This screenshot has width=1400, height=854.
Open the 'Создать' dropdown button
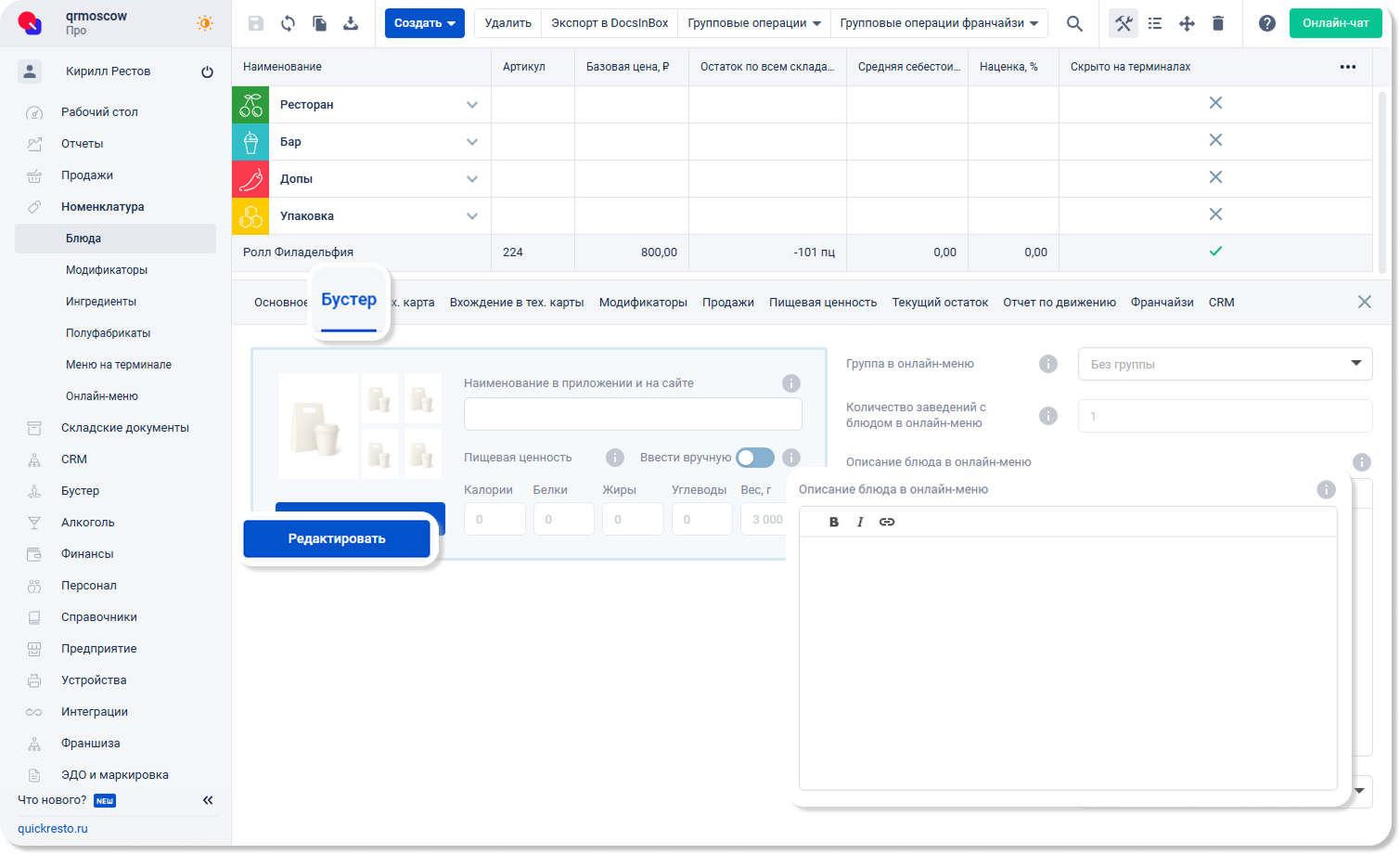tap(424, 23)
